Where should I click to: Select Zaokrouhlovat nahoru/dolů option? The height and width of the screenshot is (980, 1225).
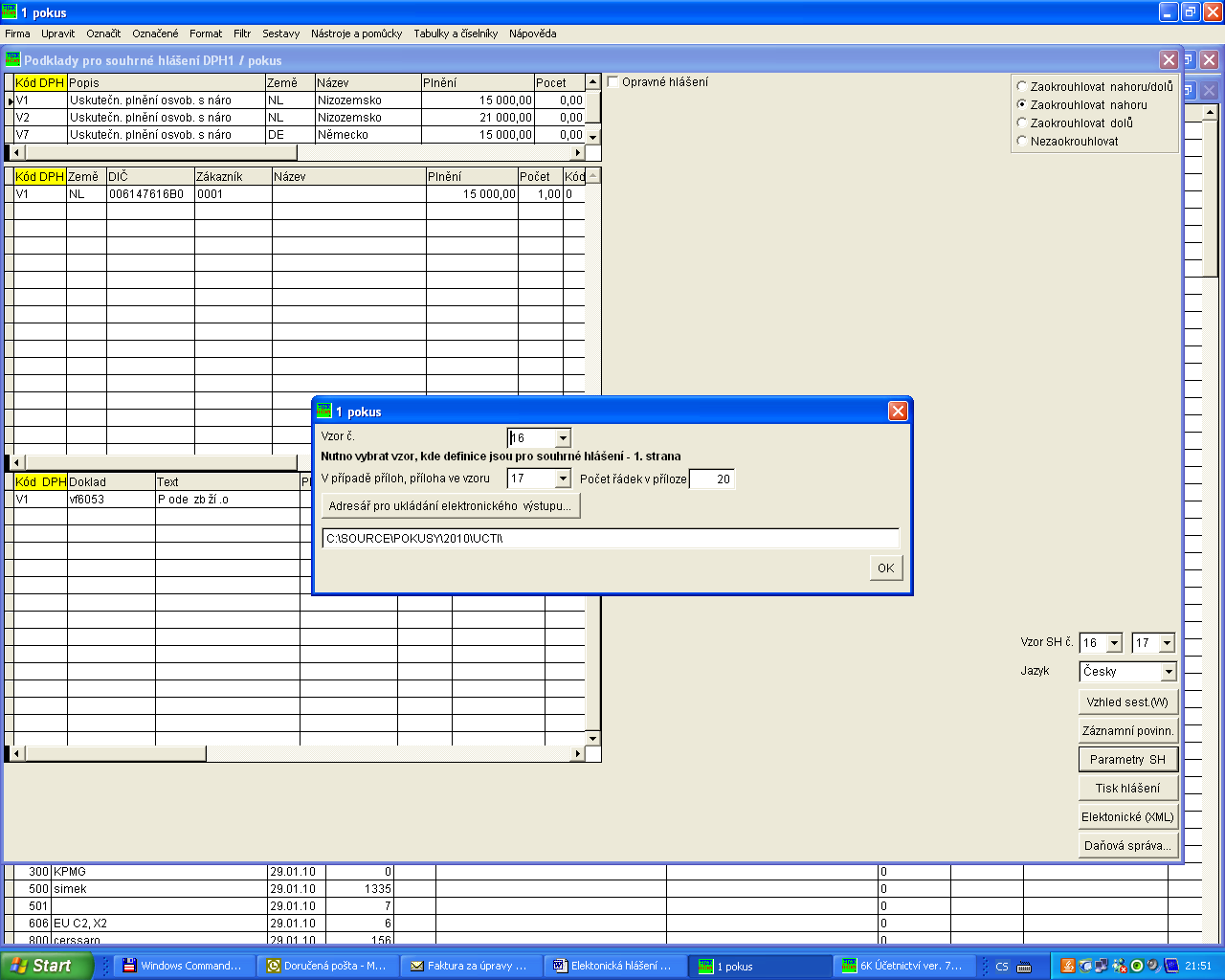click(x=1022, y=86)
